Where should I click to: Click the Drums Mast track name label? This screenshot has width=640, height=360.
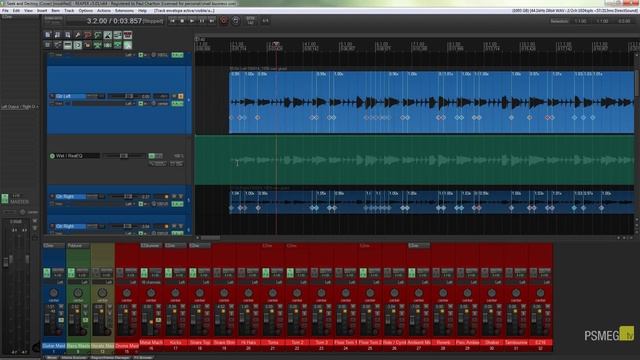(127, 346)
